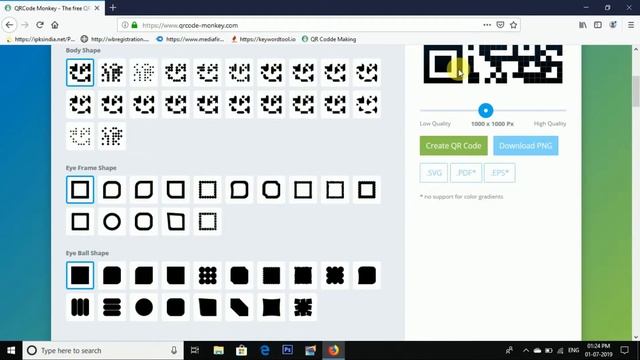Show hidden system tray icons
Screen dimensions: 640x360
point(526,350)
